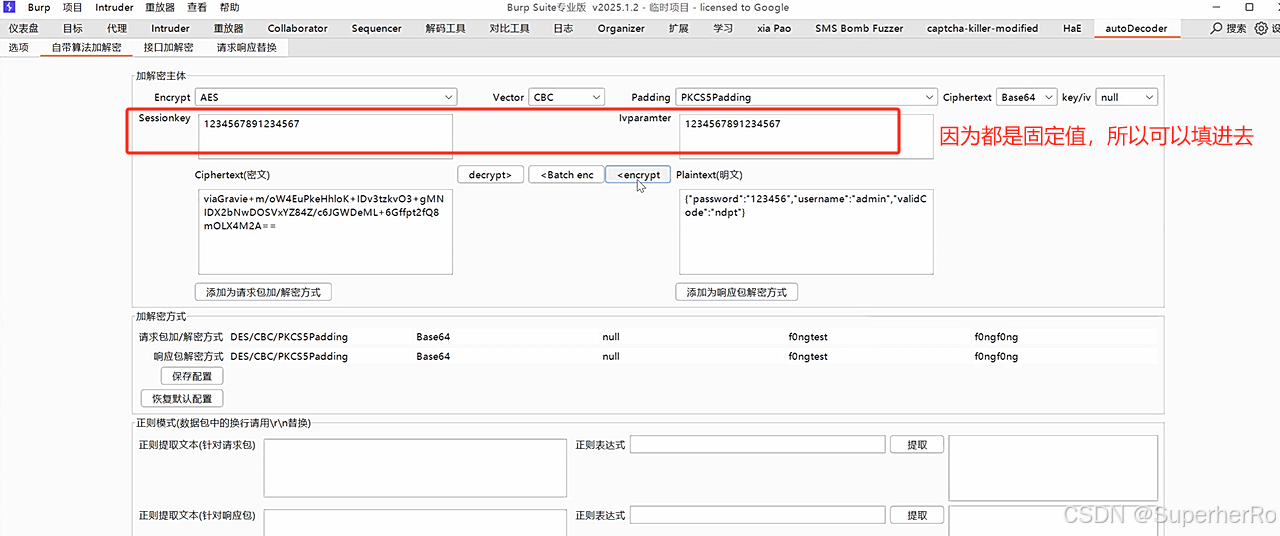Open the 请求响应替换 sub-tab
The image size is (1280, 536).
246,47
